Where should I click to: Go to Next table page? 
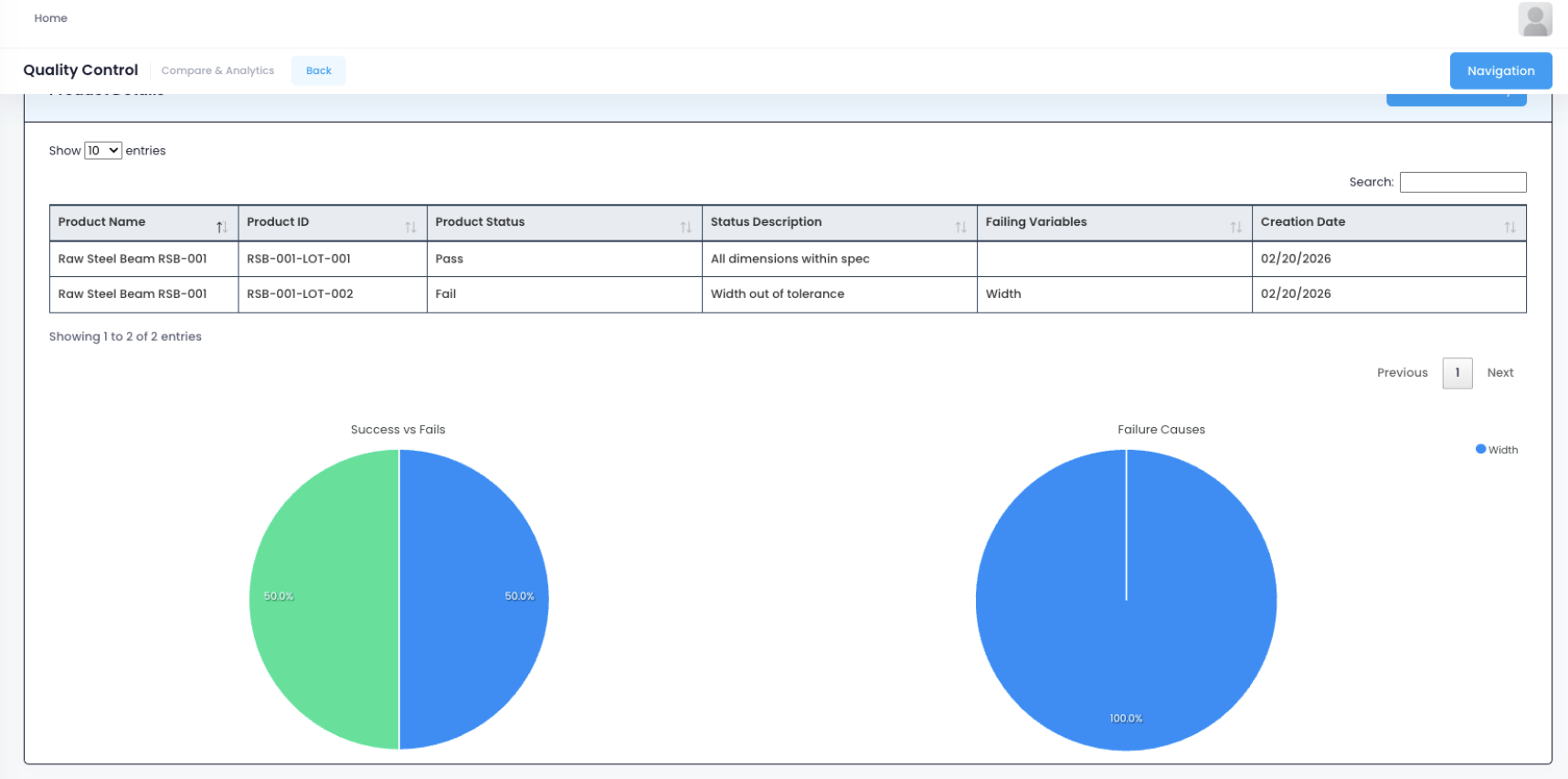(x=1499, y=373)
